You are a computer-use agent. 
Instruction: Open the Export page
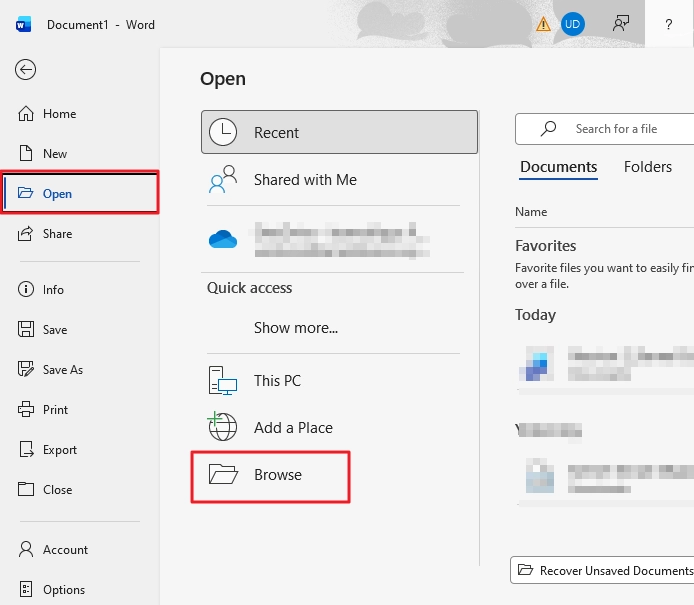tap(80, 450)
